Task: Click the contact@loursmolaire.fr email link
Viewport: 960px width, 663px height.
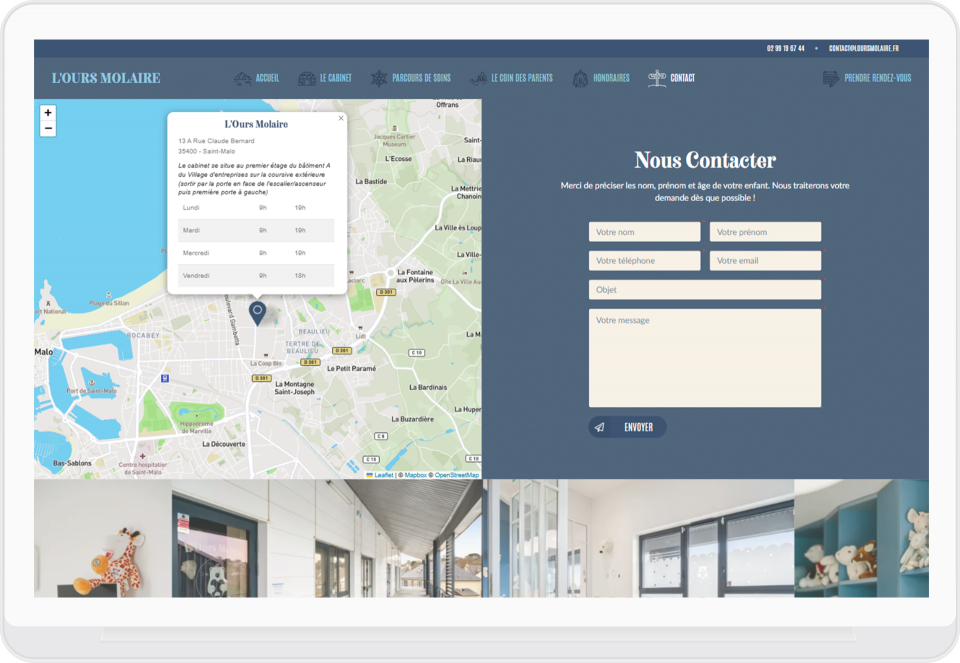Action: pyautogui.click(x=864, y=48)
